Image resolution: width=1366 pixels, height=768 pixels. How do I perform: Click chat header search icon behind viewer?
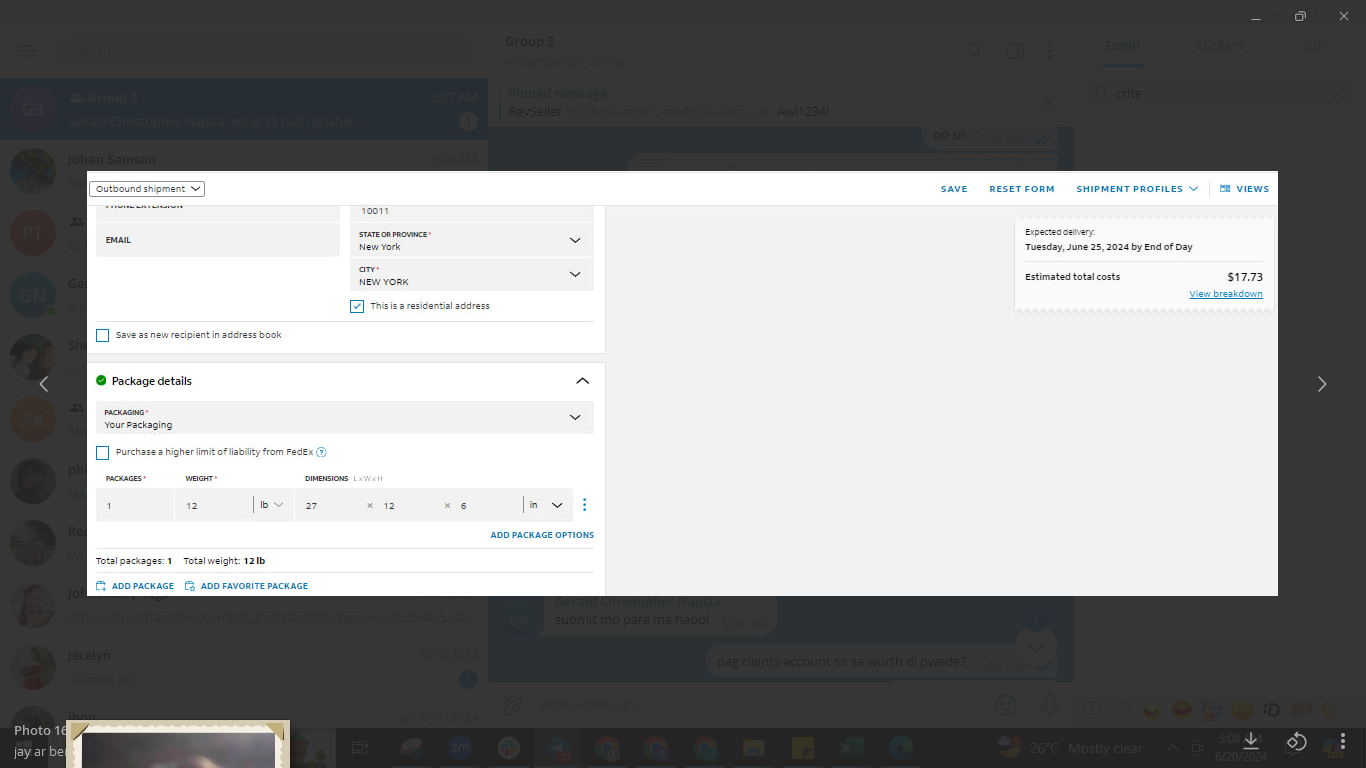tap(974, 51)
